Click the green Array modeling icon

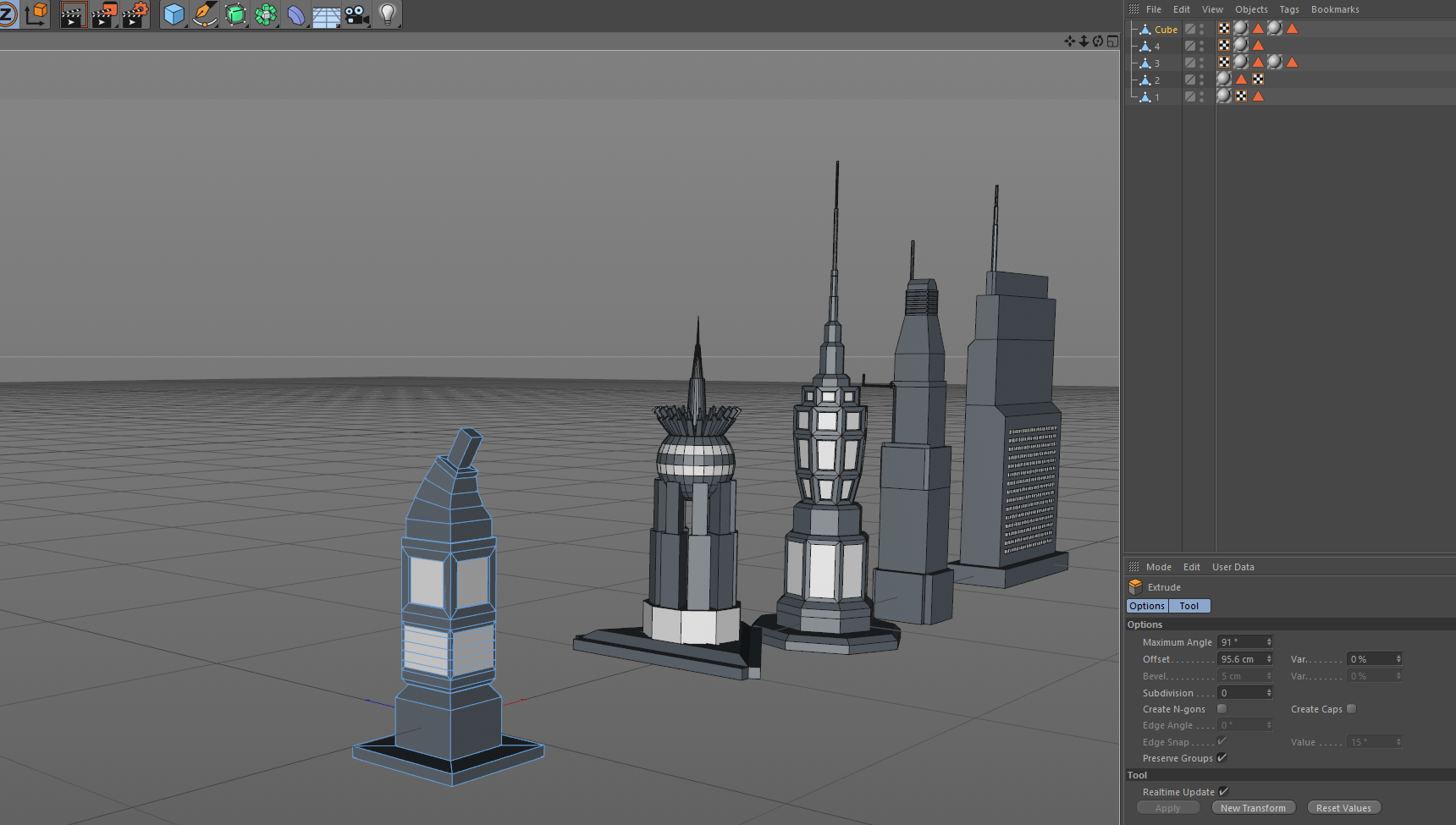[x=266, y=14]
